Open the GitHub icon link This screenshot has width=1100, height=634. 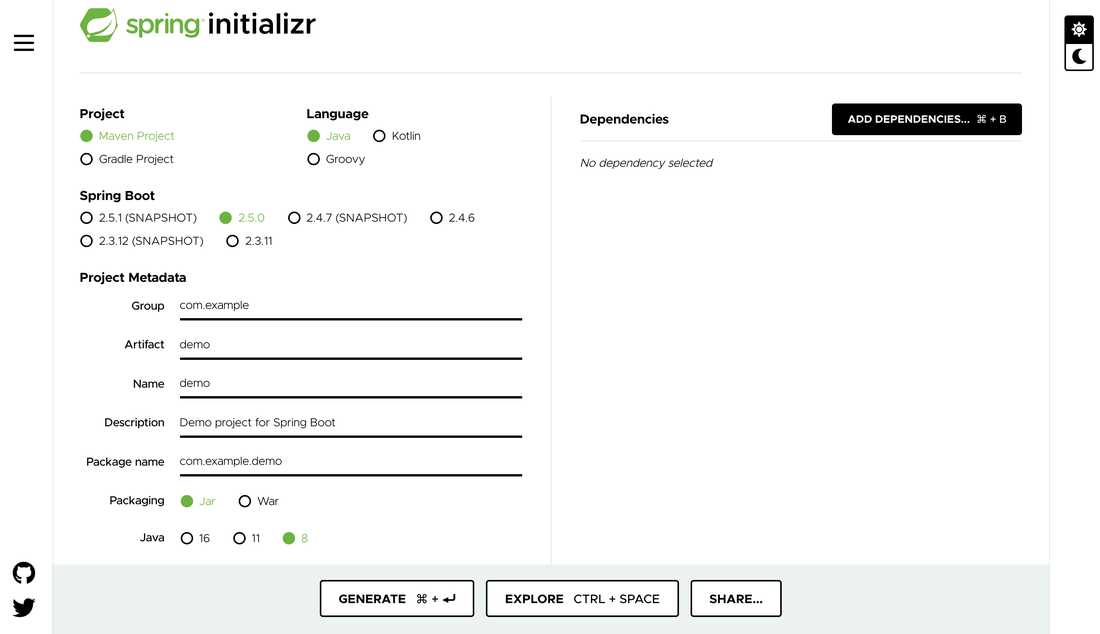tap(24, 573)
